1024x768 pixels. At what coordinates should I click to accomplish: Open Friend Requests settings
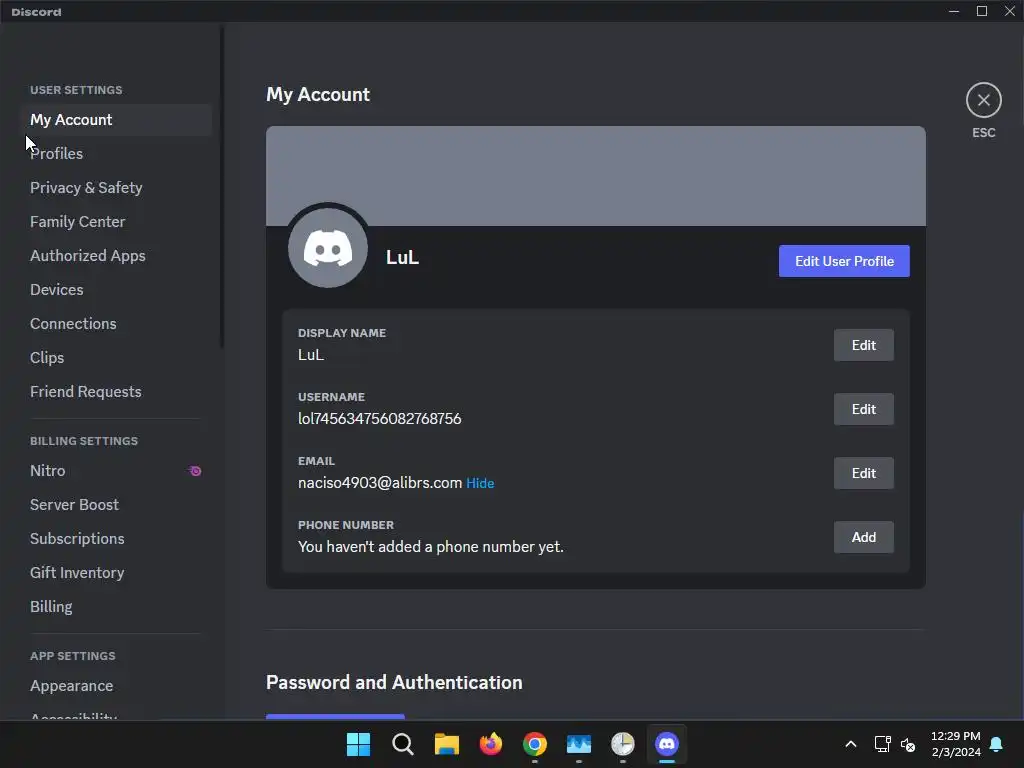coord(116,391)
